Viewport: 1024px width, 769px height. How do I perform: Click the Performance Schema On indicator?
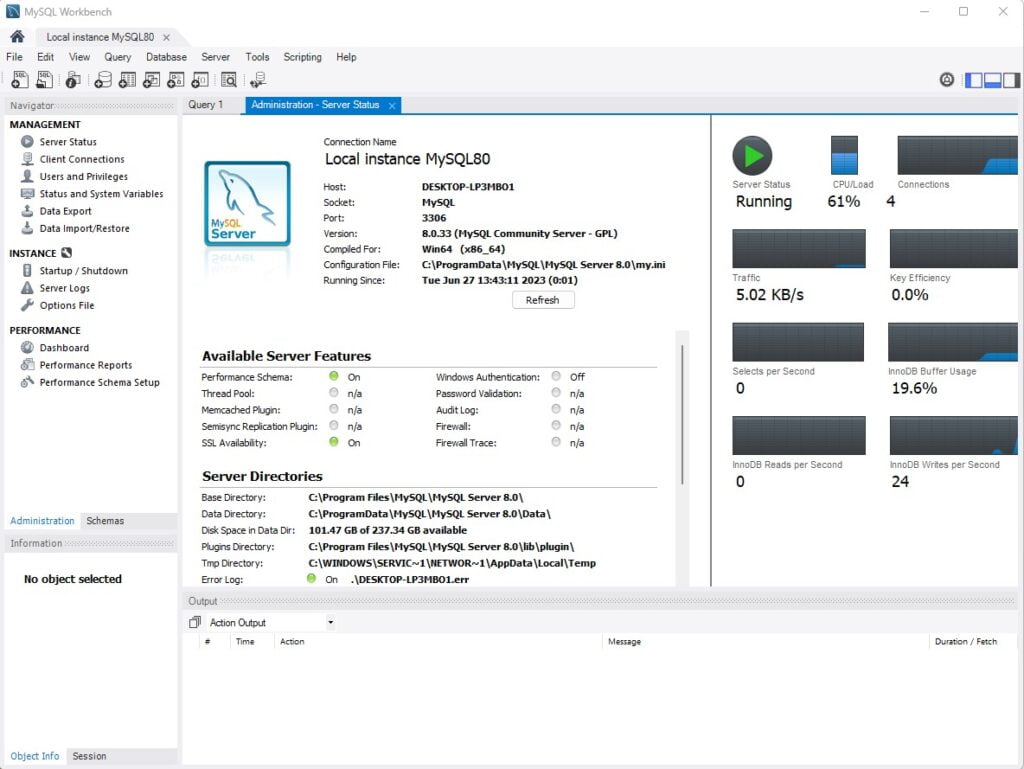[x=334, y=376]
